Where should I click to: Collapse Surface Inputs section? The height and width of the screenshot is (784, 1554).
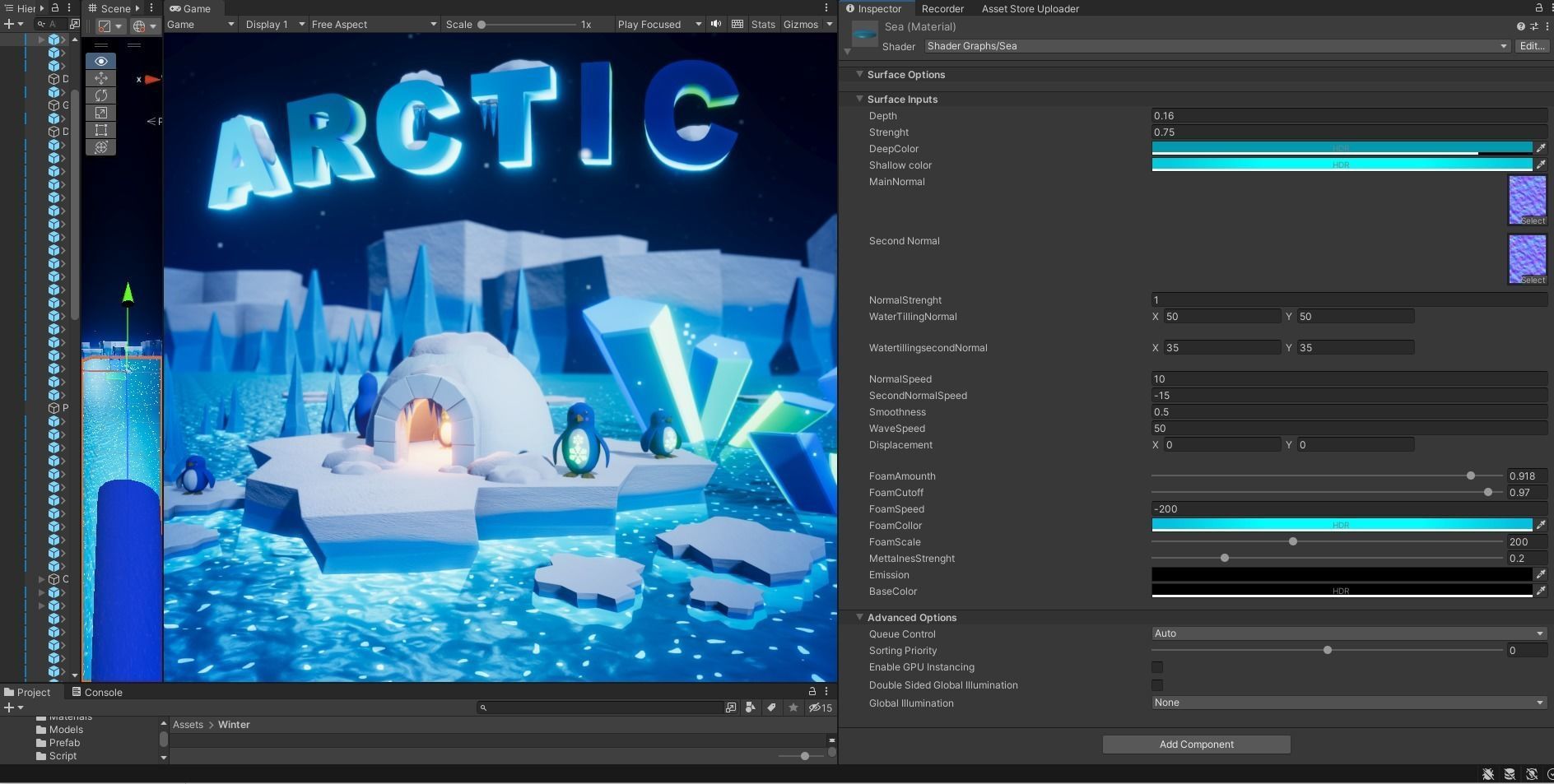(859, 99)
